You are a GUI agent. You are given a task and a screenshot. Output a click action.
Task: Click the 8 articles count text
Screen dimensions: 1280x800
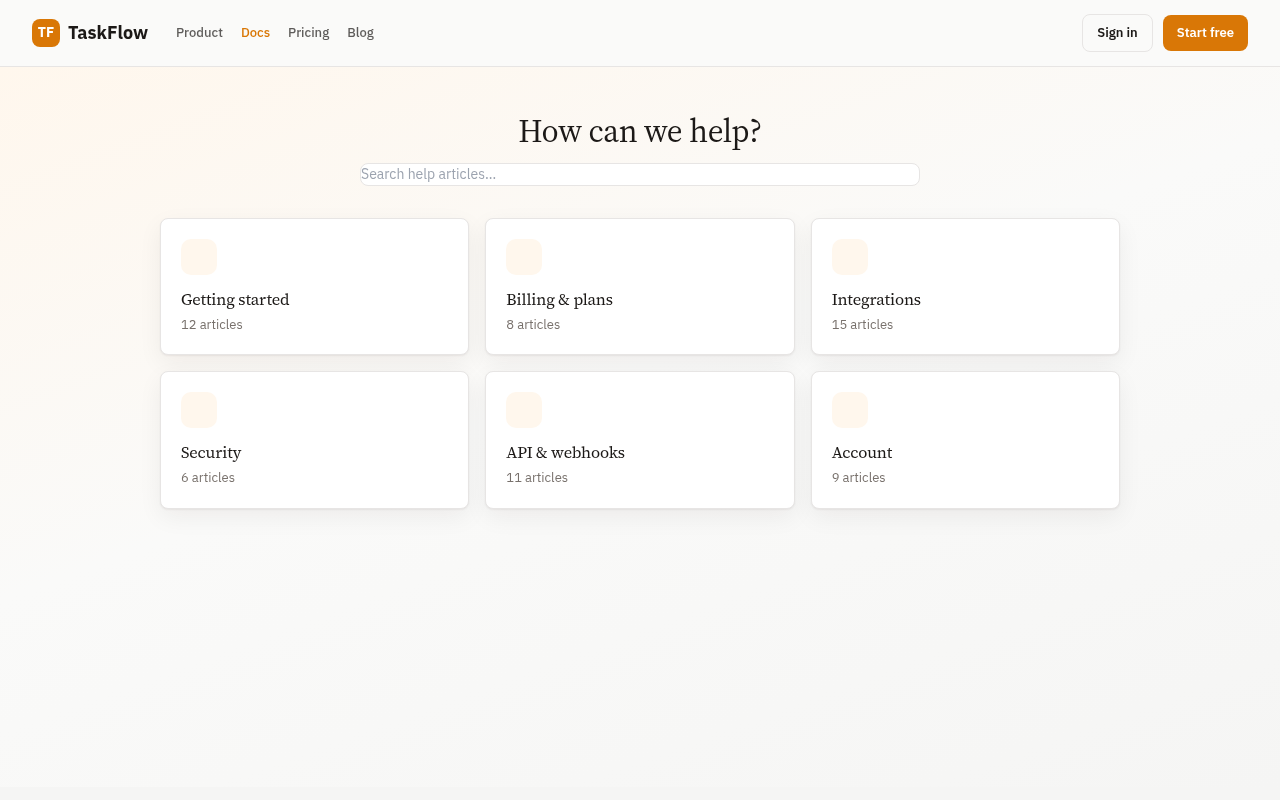pos(533,325)
